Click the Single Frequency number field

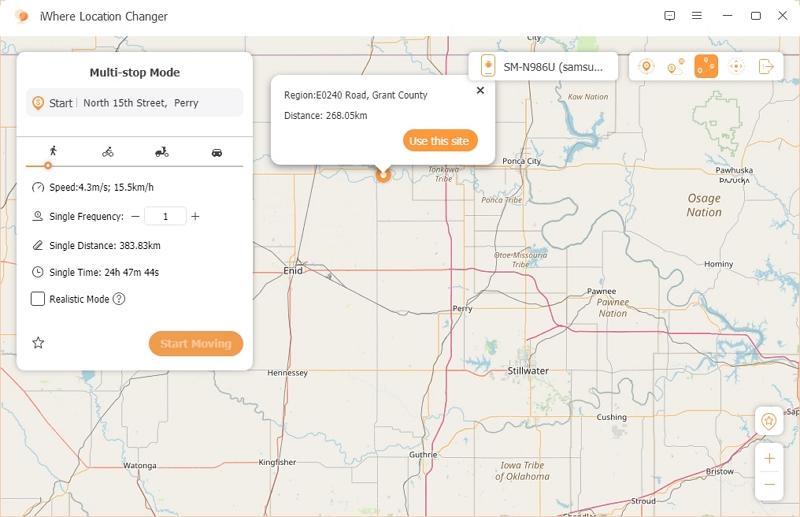tap(165, 216)
